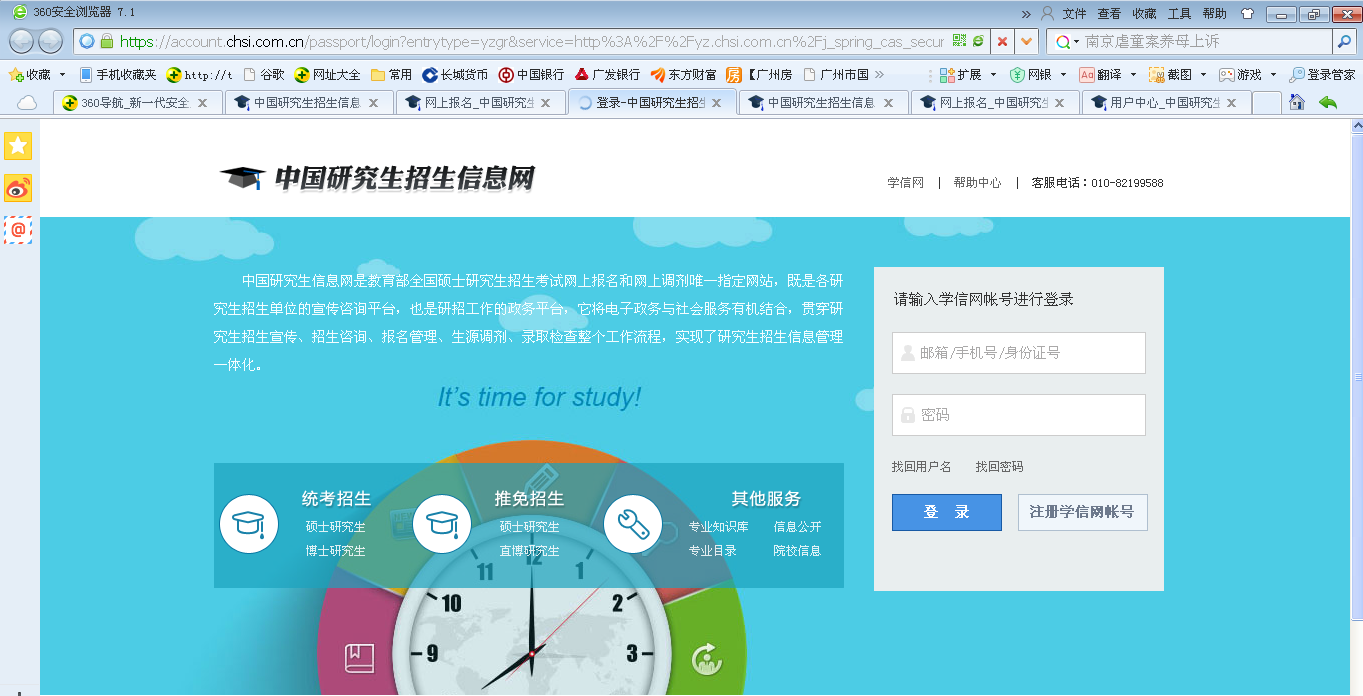Click the refresh-person icon on green segment
1363x696 pixels.
coord(707,658)
